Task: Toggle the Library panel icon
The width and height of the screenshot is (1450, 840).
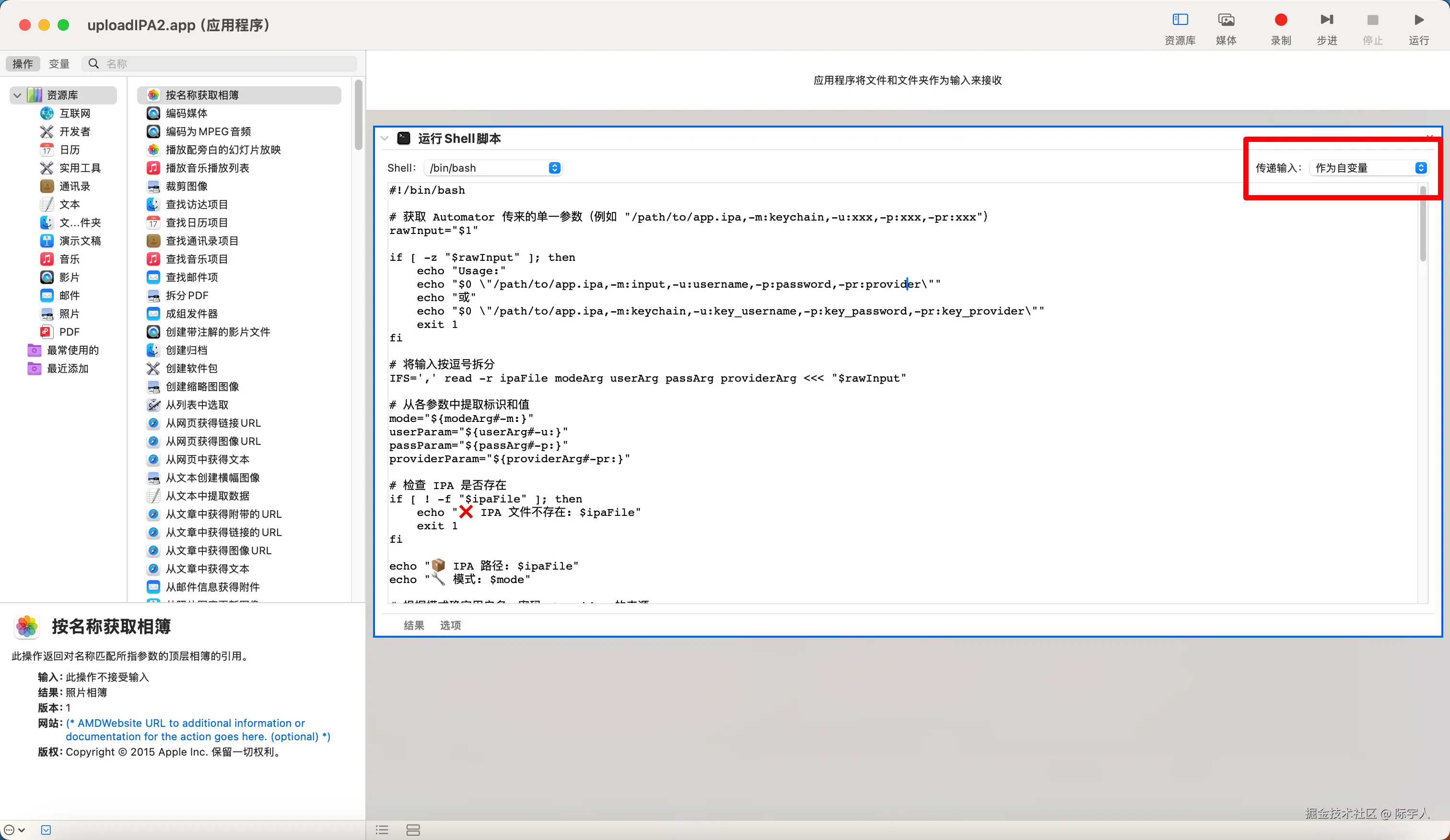Action: coord(1180,21)
